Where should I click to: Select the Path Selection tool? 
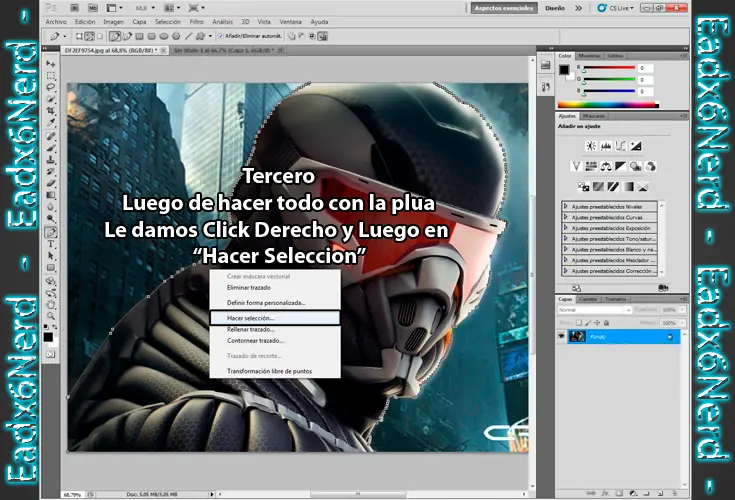(x=51, y=256)
